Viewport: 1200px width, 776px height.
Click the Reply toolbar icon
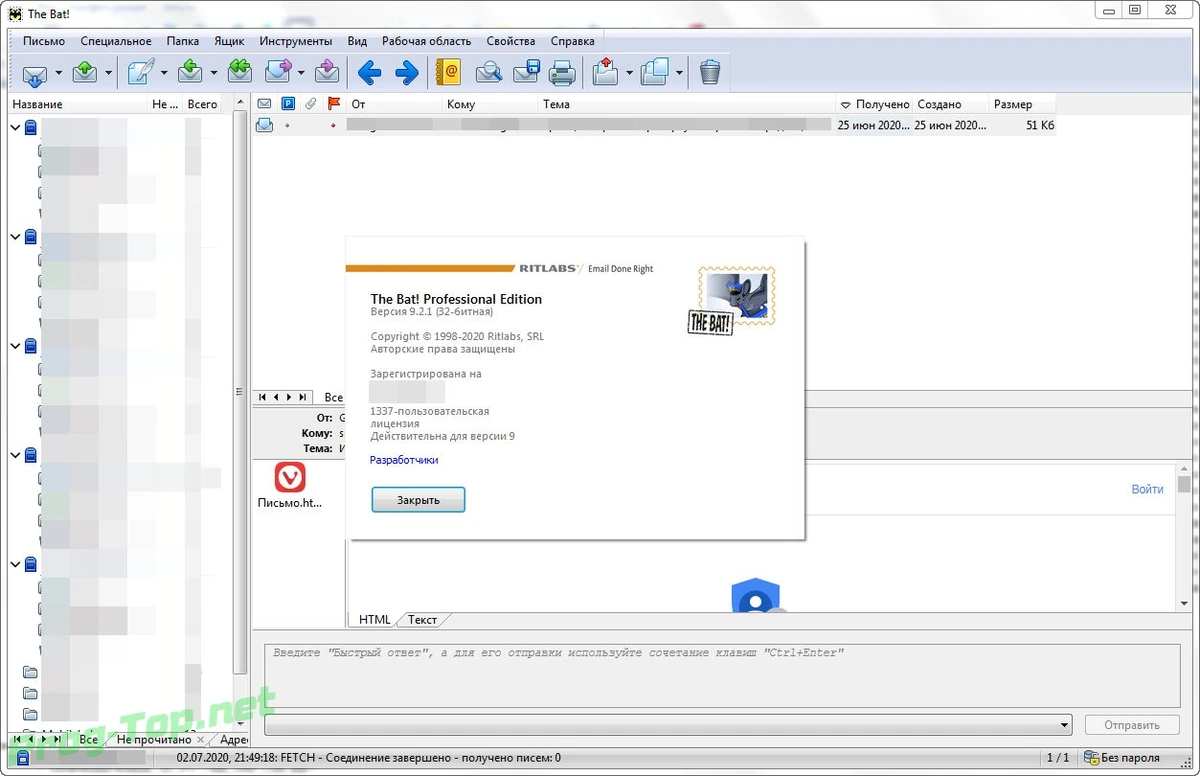click(191, 72)
